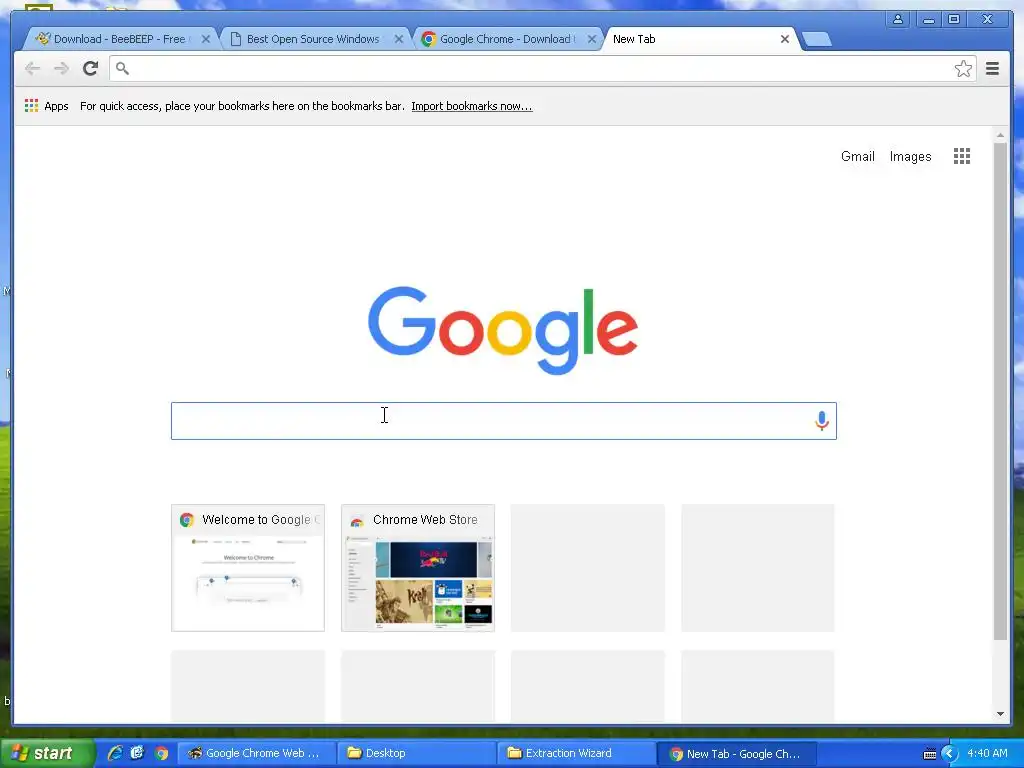Focus the Chrome address bar
The width and height of the screenshot is (1024, 768).
542,69
